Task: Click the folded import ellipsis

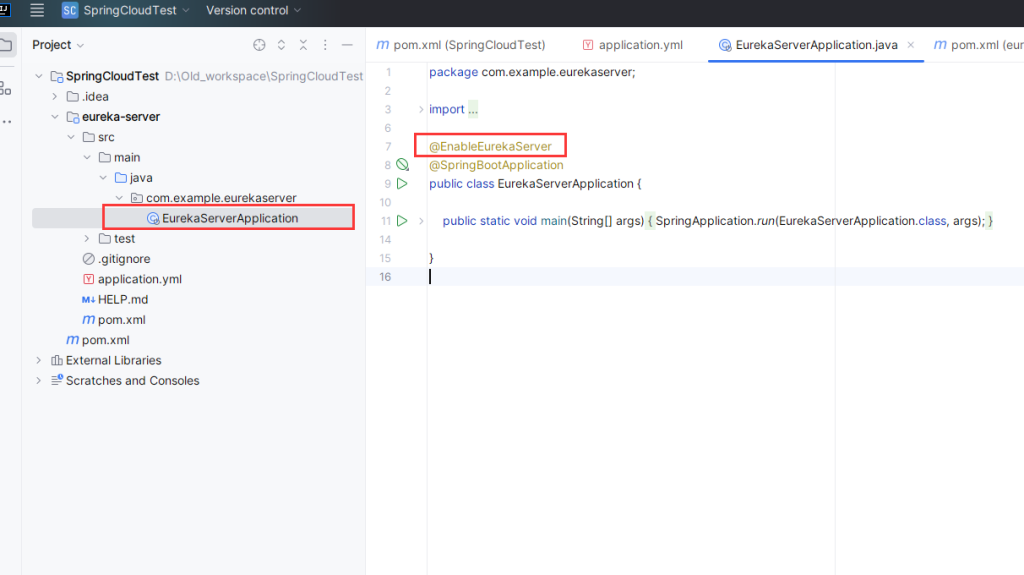Action: pyautogui.click(x=473, y=109)
